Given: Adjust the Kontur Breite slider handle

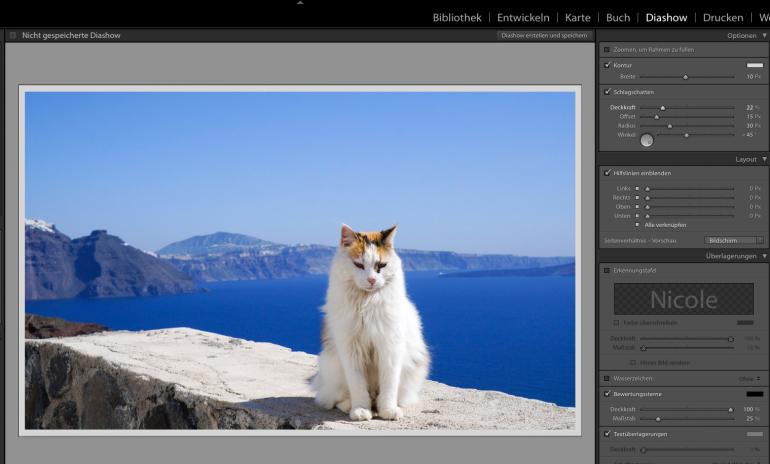Looking at the screenshot, I should pos(686,77).
